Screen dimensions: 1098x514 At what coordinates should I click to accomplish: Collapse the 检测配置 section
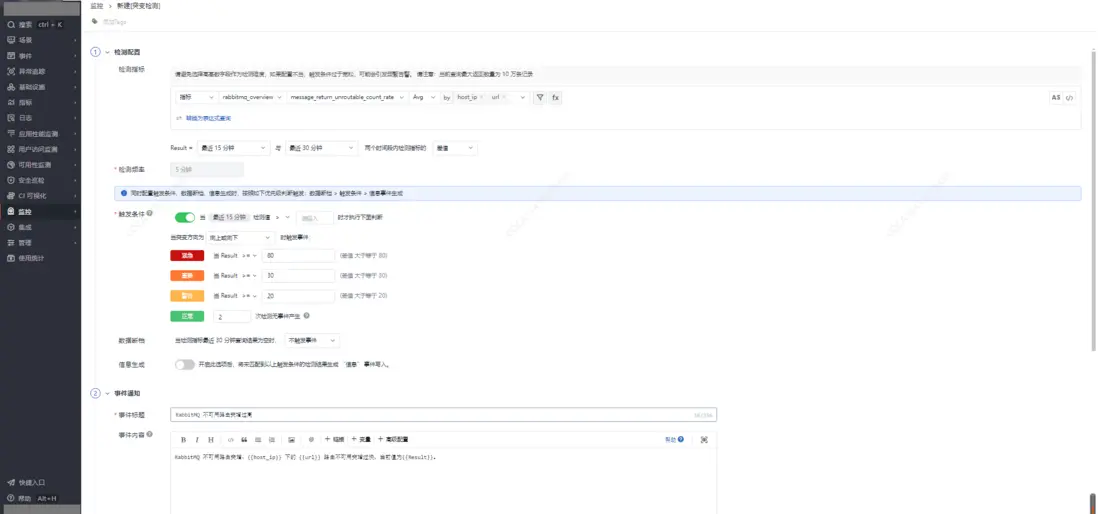click(107, 52)
